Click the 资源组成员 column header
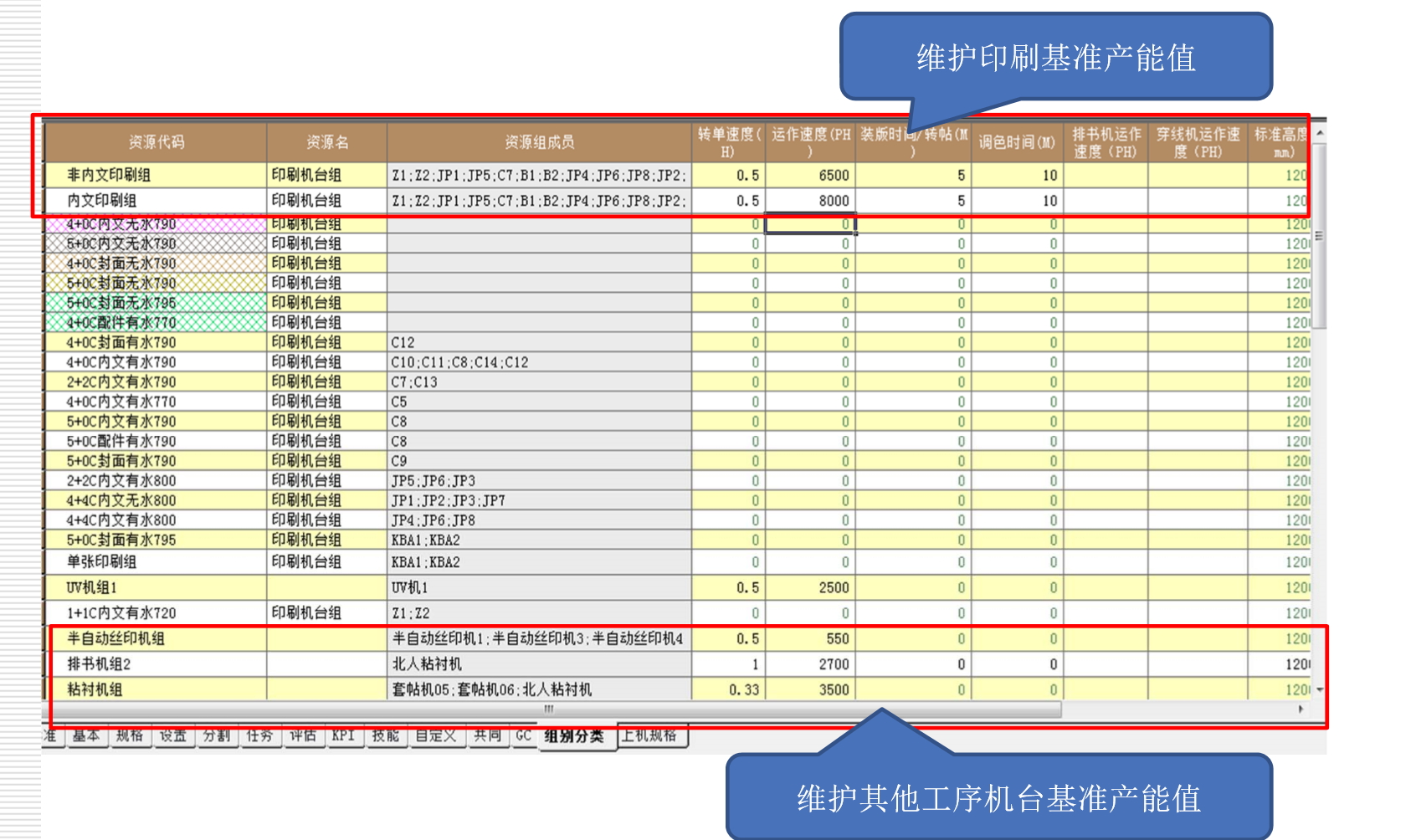 pos(539,142)
